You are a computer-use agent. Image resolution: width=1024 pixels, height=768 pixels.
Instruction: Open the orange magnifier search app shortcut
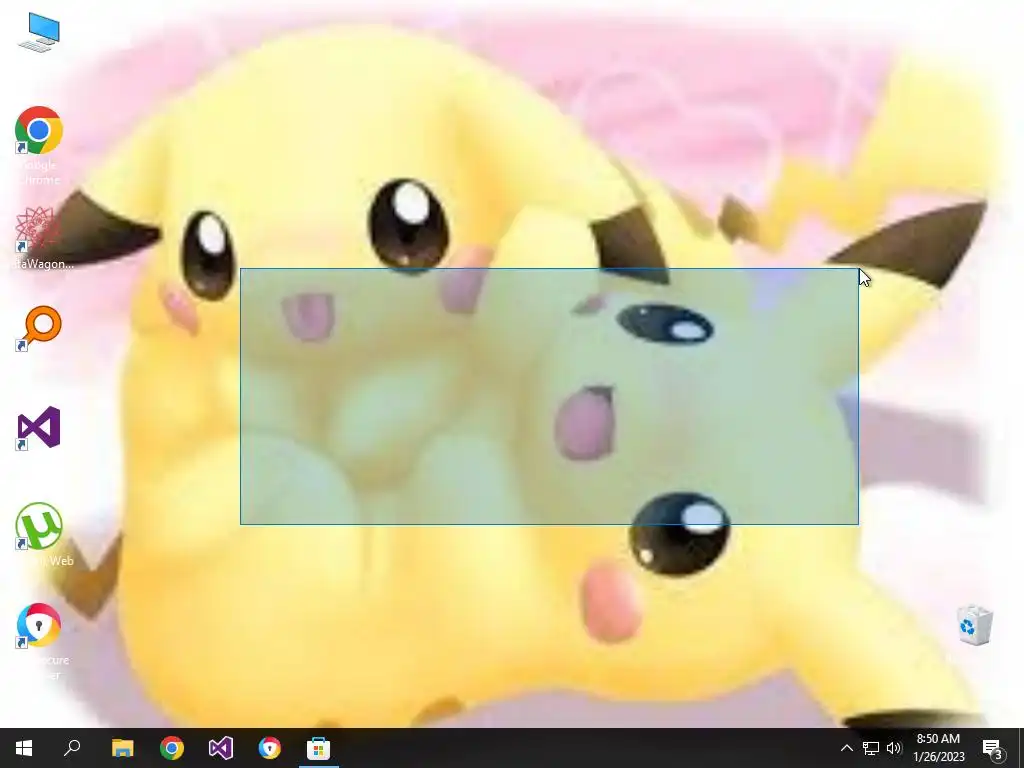(x=39, y=328)
